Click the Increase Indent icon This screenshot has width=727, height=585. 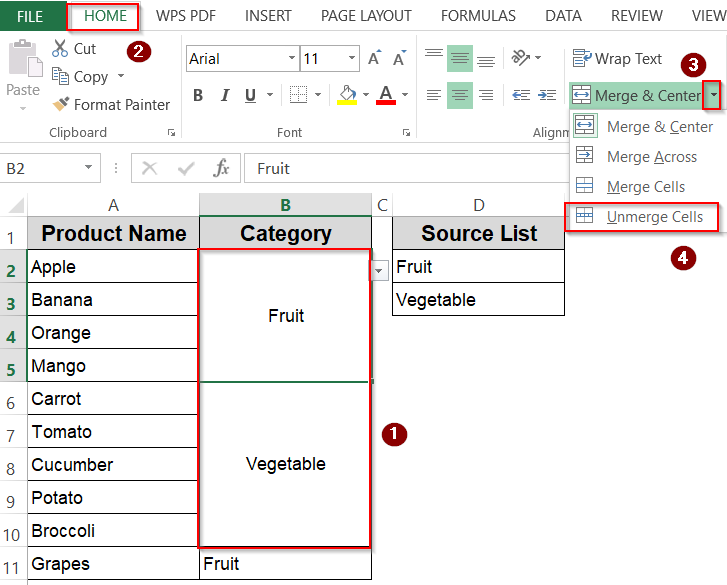pyautogui.click(x=547, y=95)
